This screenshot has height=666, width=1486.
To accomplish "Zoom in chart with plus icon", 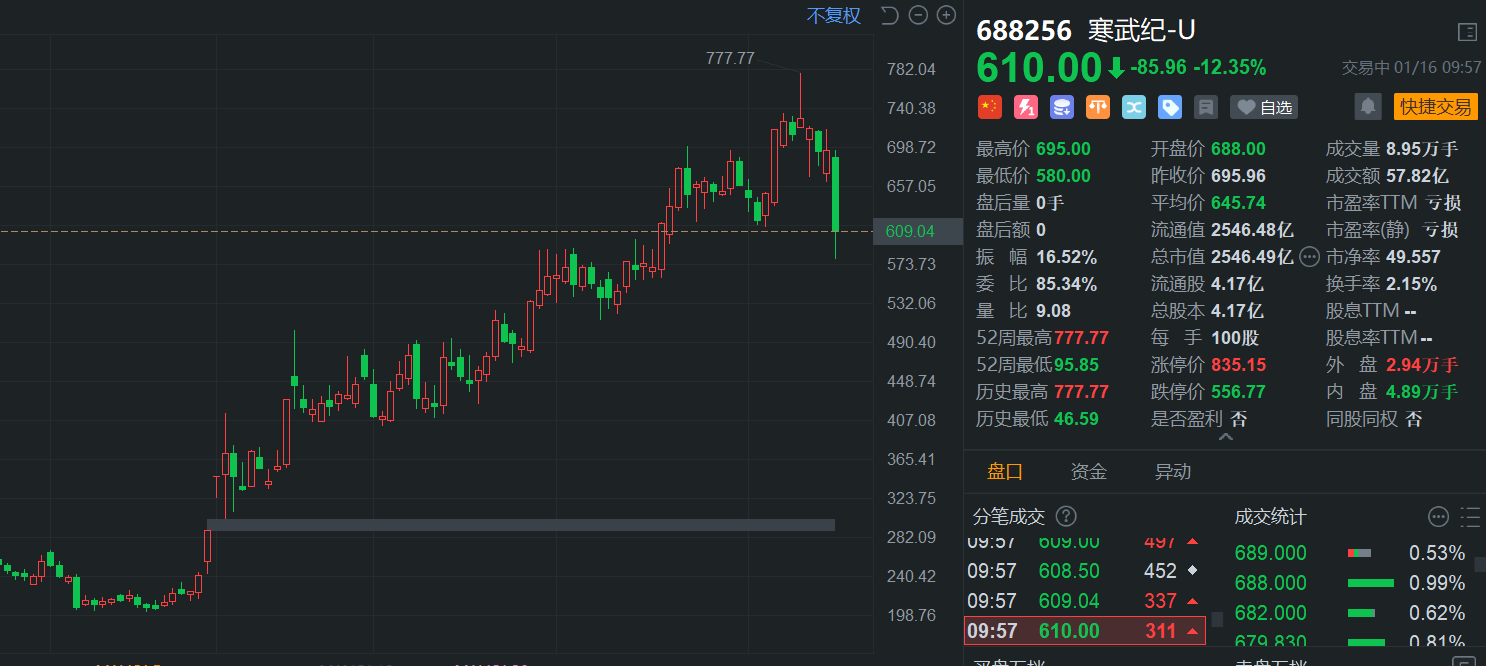I will click(945, 15).
